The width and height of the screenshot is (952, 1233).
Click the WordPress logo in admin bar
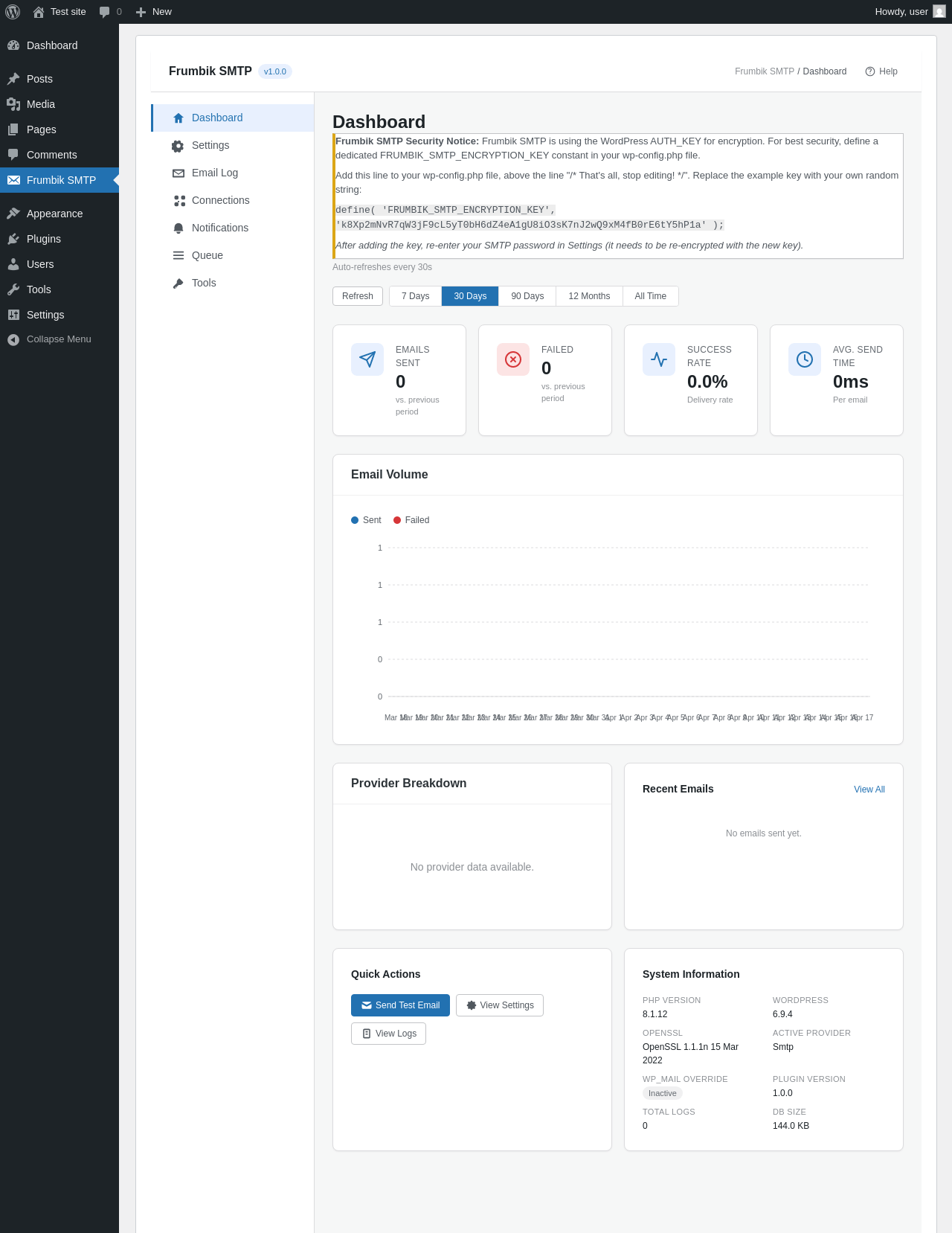coord(13,12)
